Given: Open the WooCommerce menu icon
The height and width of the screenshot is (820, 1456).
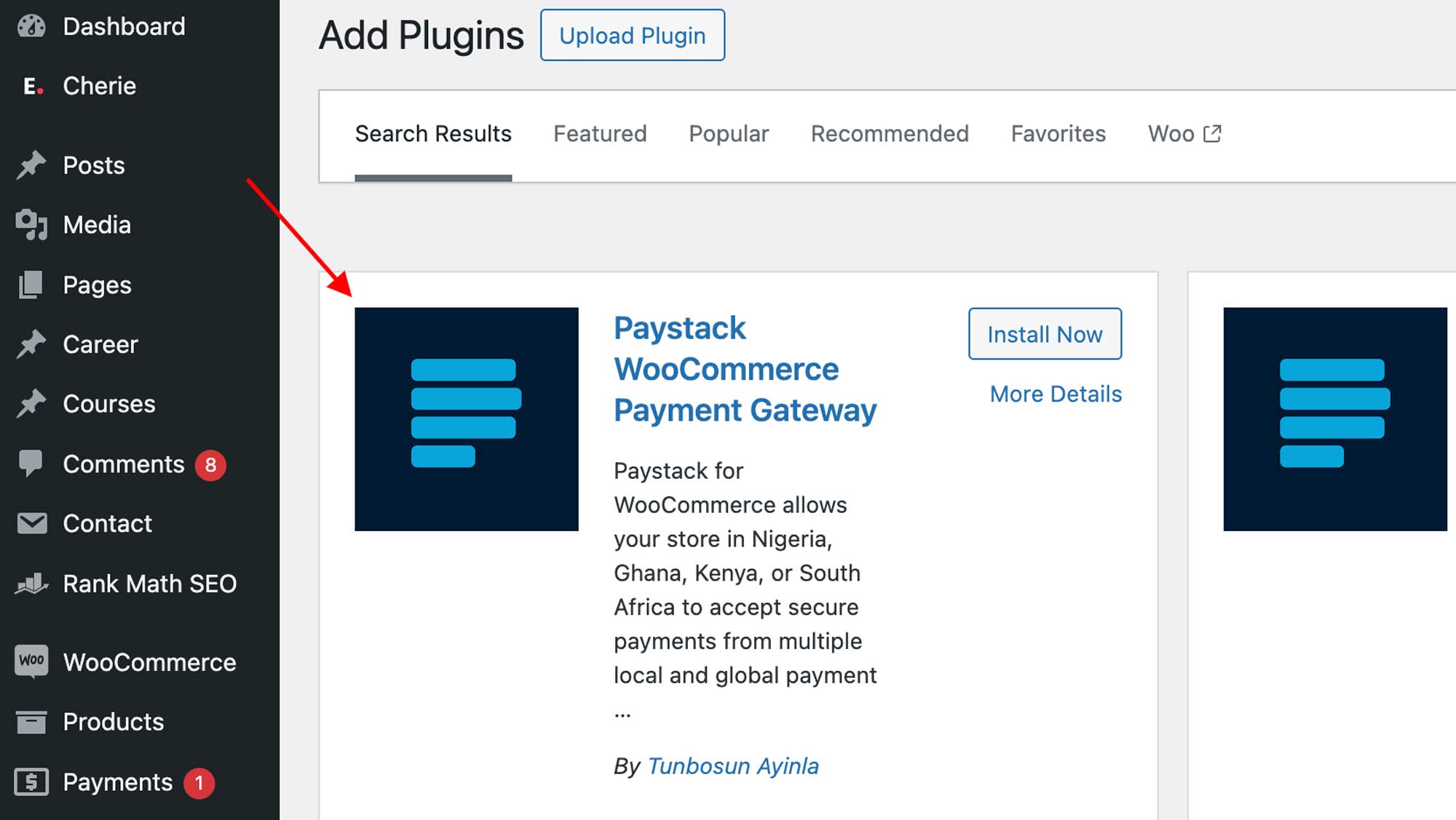Looking at the screenshot, I should pos(31,661).
